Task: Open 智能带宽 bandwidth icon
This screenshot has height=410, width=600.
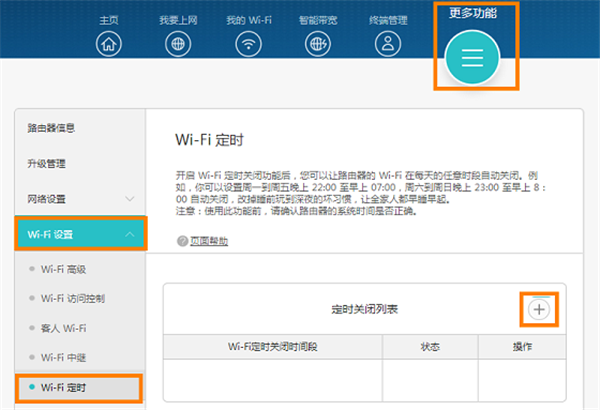Action: (x=317, y=45)
